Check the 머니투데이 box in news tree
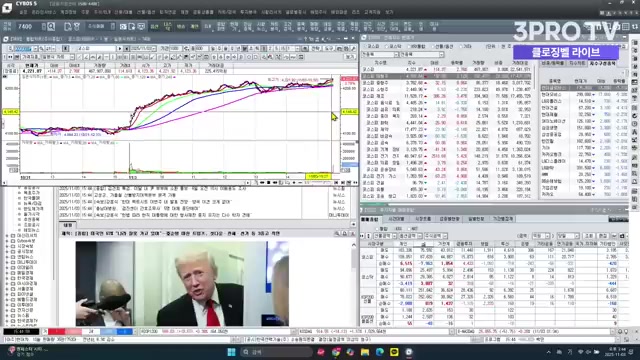Image resolution: width=640 pixels, height=360 pixels. point(13,262)
